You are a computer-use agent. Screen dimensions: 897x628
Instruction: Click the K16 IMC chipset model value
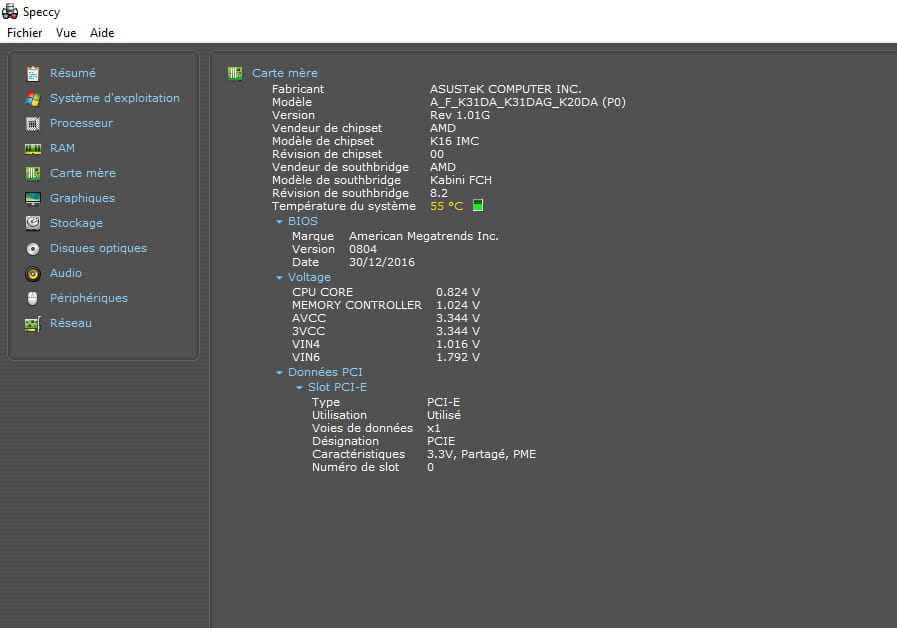[x=455, y=141]
